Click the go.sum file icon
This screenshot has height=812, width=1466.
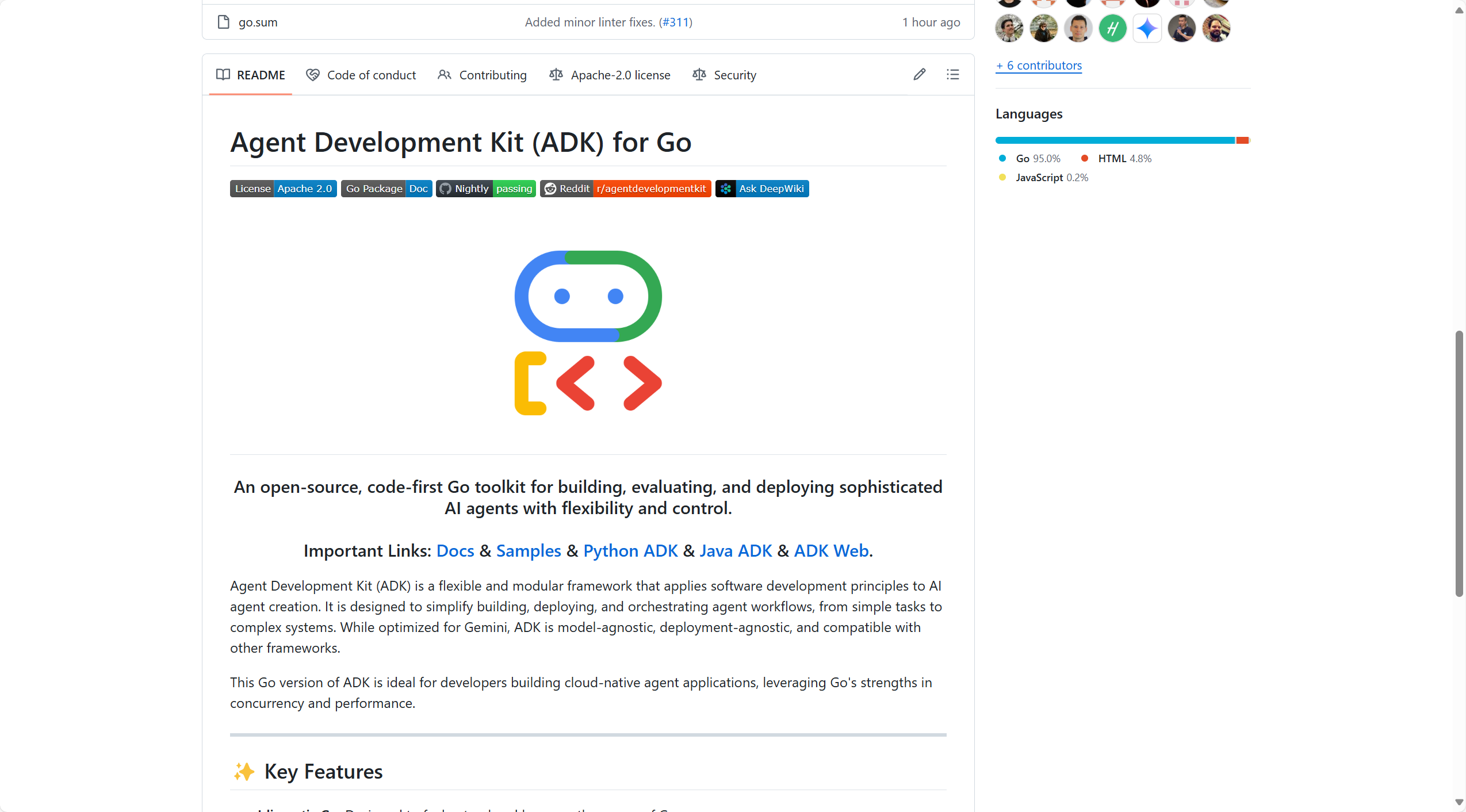[x=223, y=22]
